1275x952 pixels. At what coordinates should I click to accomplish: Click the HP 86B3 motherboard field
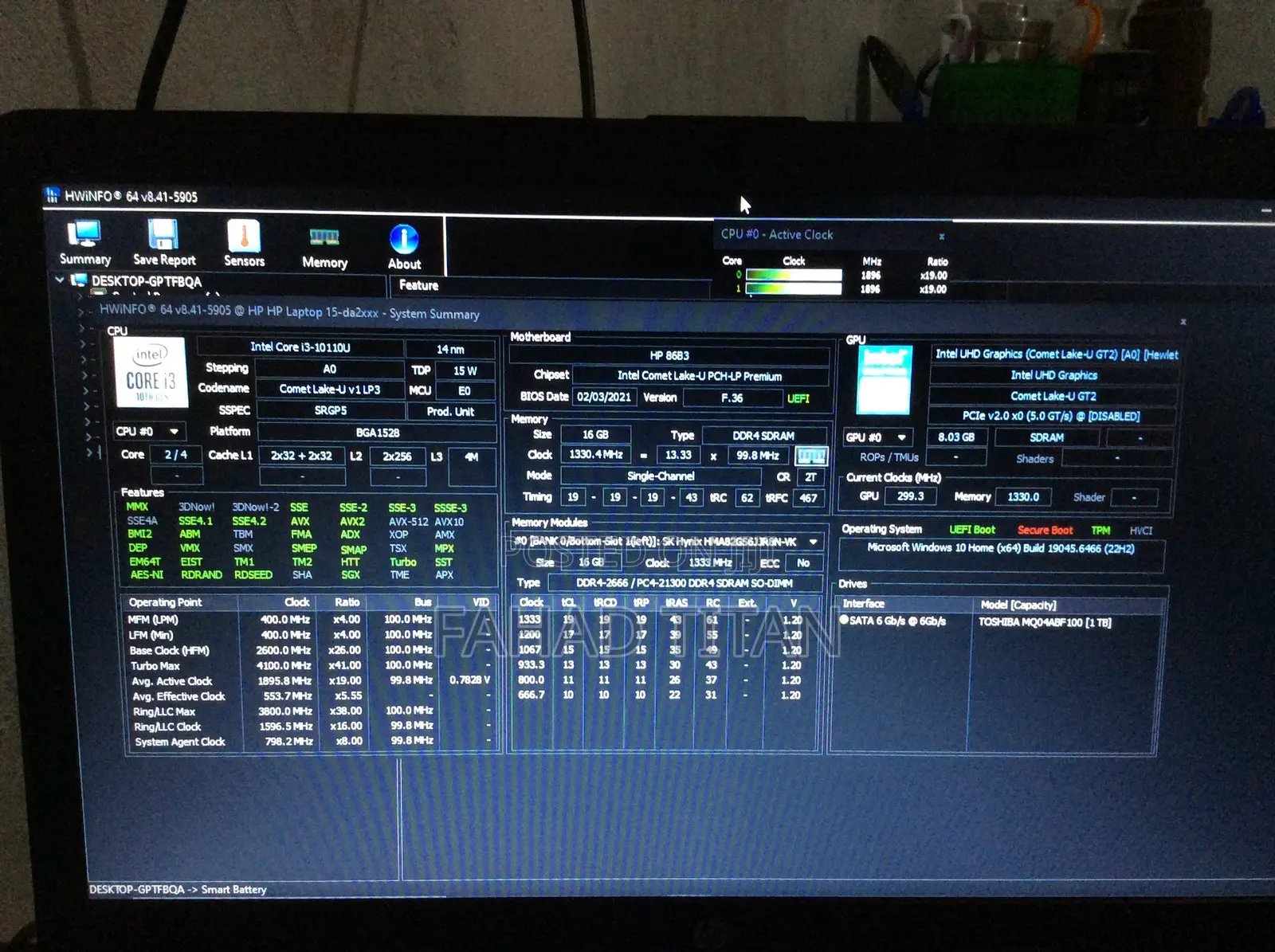coord(669,355)
